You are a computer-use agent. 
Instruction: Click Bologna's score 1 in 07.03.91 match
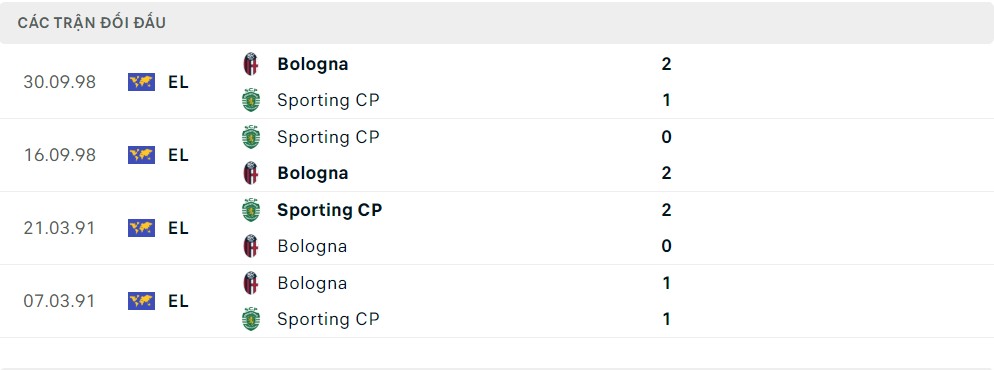coord(666,283)
